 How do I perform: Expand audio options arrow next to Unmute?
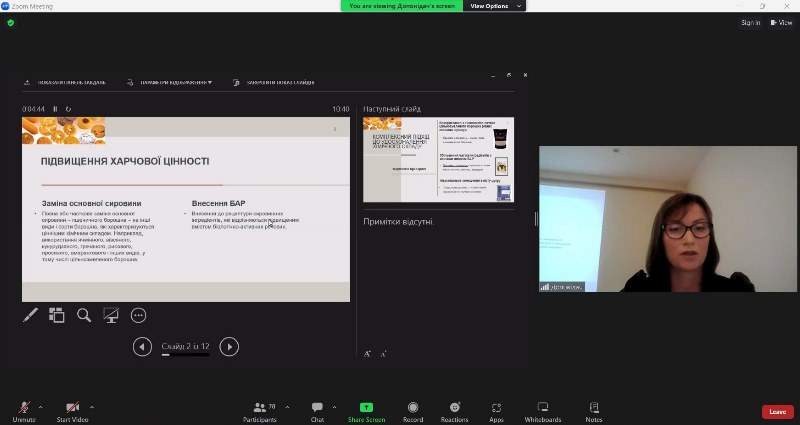(41, 406)
